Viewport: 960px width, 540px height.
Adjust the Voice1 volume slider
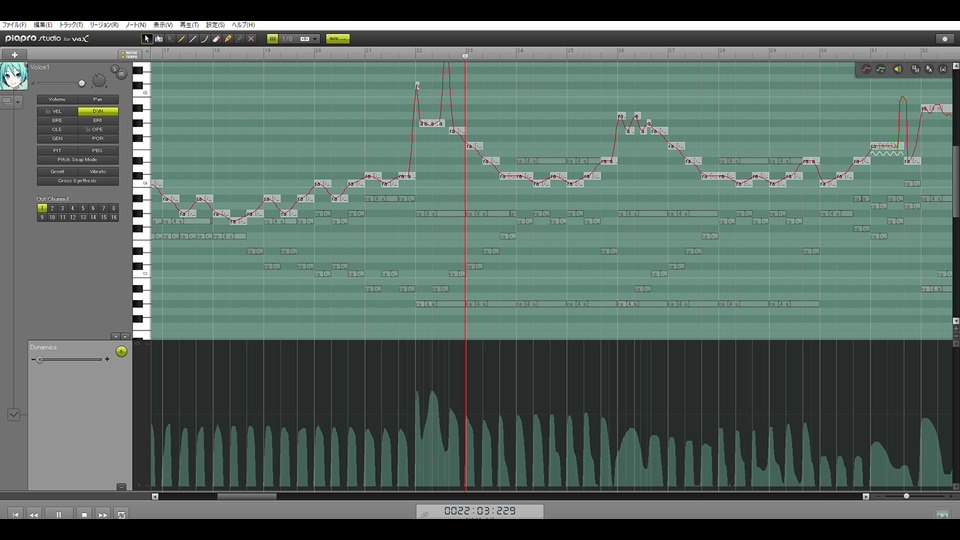[x=81, y=83]
